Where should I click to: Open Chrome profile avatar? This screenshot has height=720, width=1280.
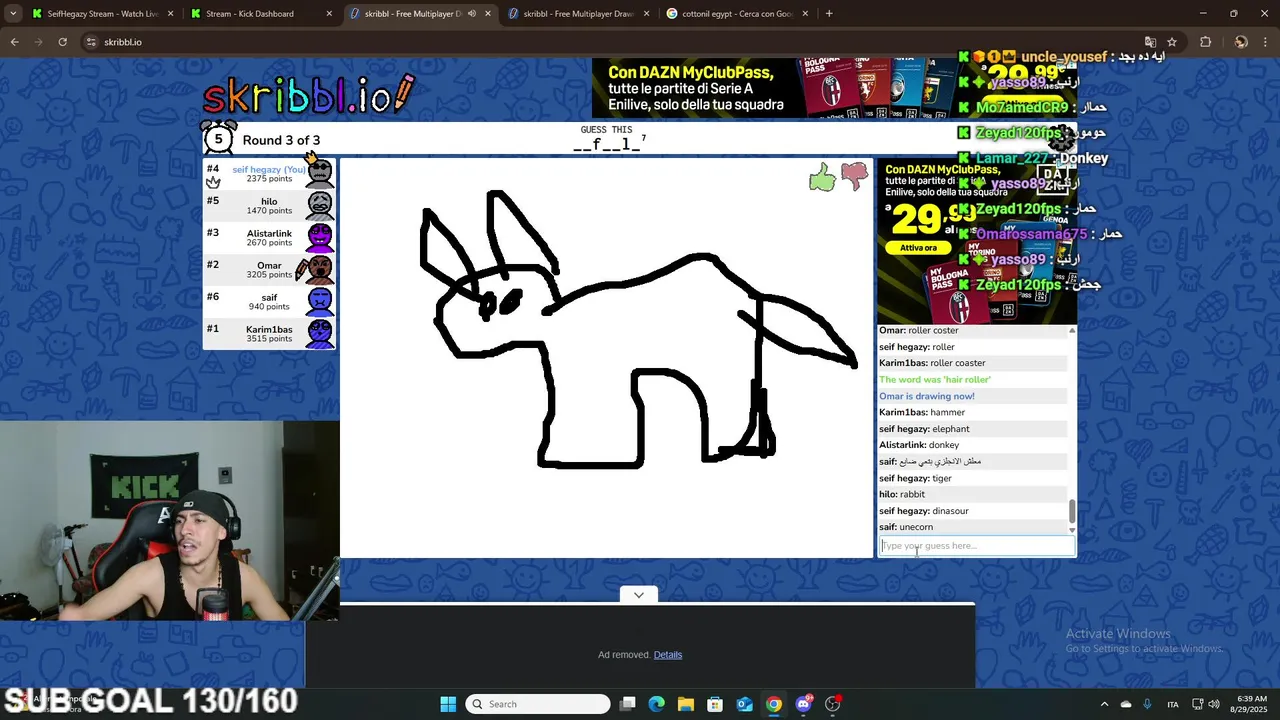1241,42
